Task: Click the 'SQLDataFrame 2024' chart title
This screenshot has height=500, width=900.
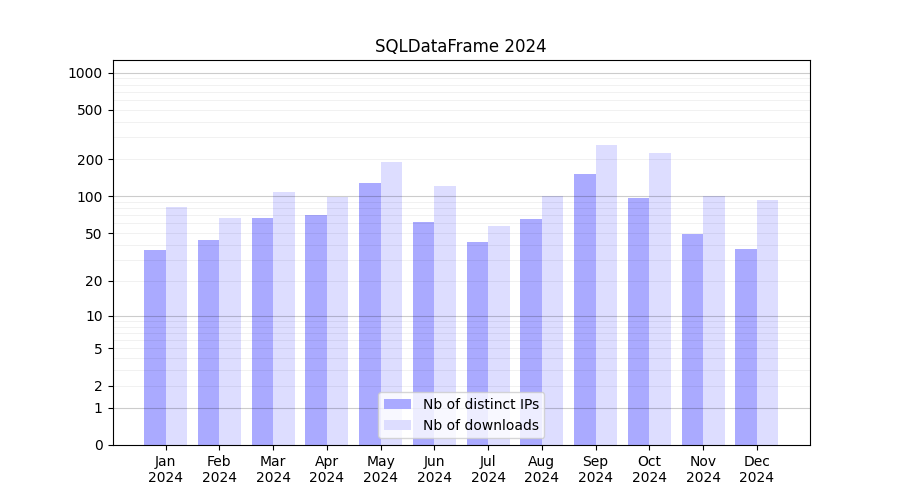Action: coord(460,46)
